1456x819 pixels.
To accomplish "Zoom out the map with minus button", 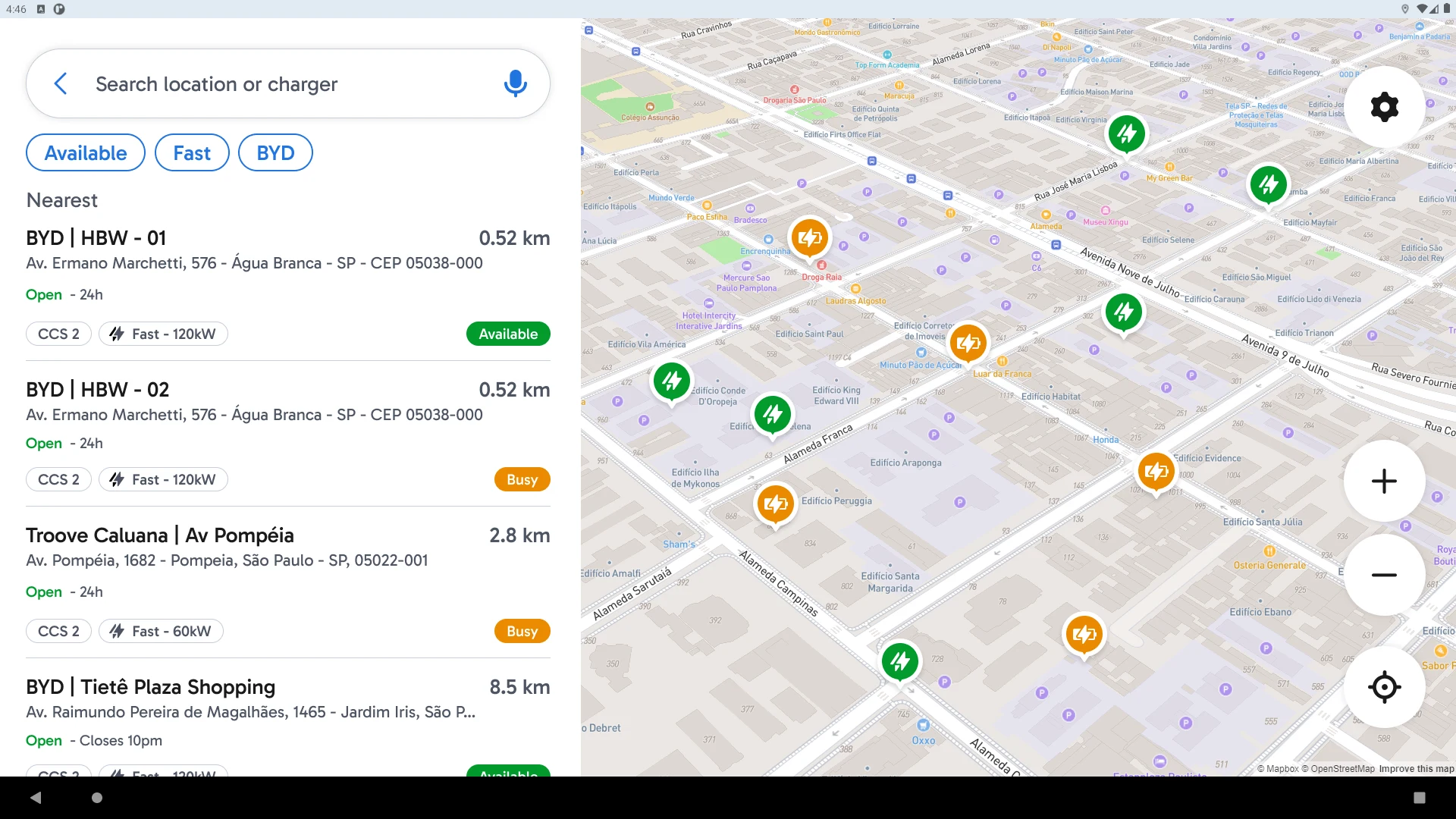I will point(1385,575).
